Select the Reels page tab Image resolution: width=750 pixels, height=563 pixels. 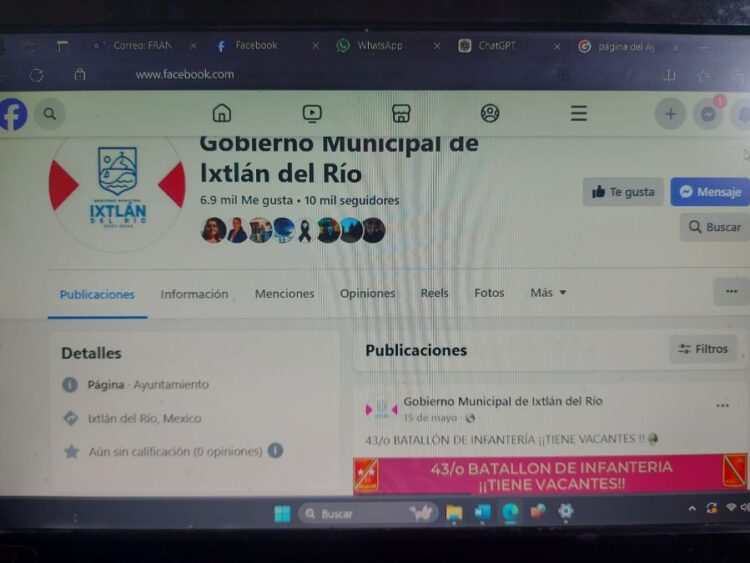[x=434, y=293]
